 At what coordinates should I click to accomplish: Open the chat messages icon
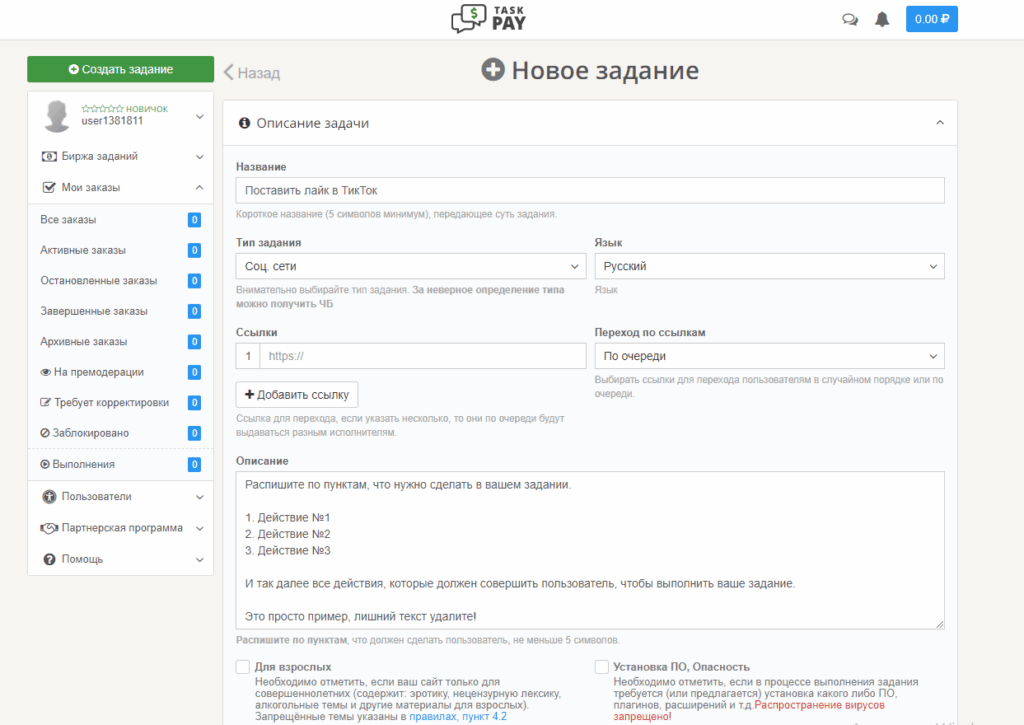pyautogui.click(x=850, y=20)
